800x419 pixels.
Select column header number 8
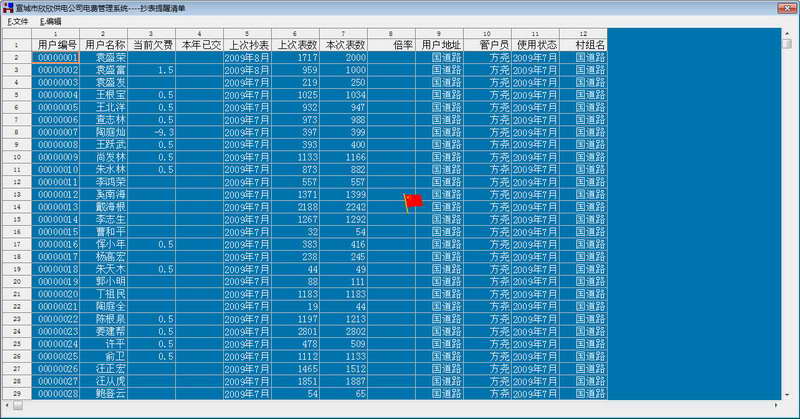(392, 34)
